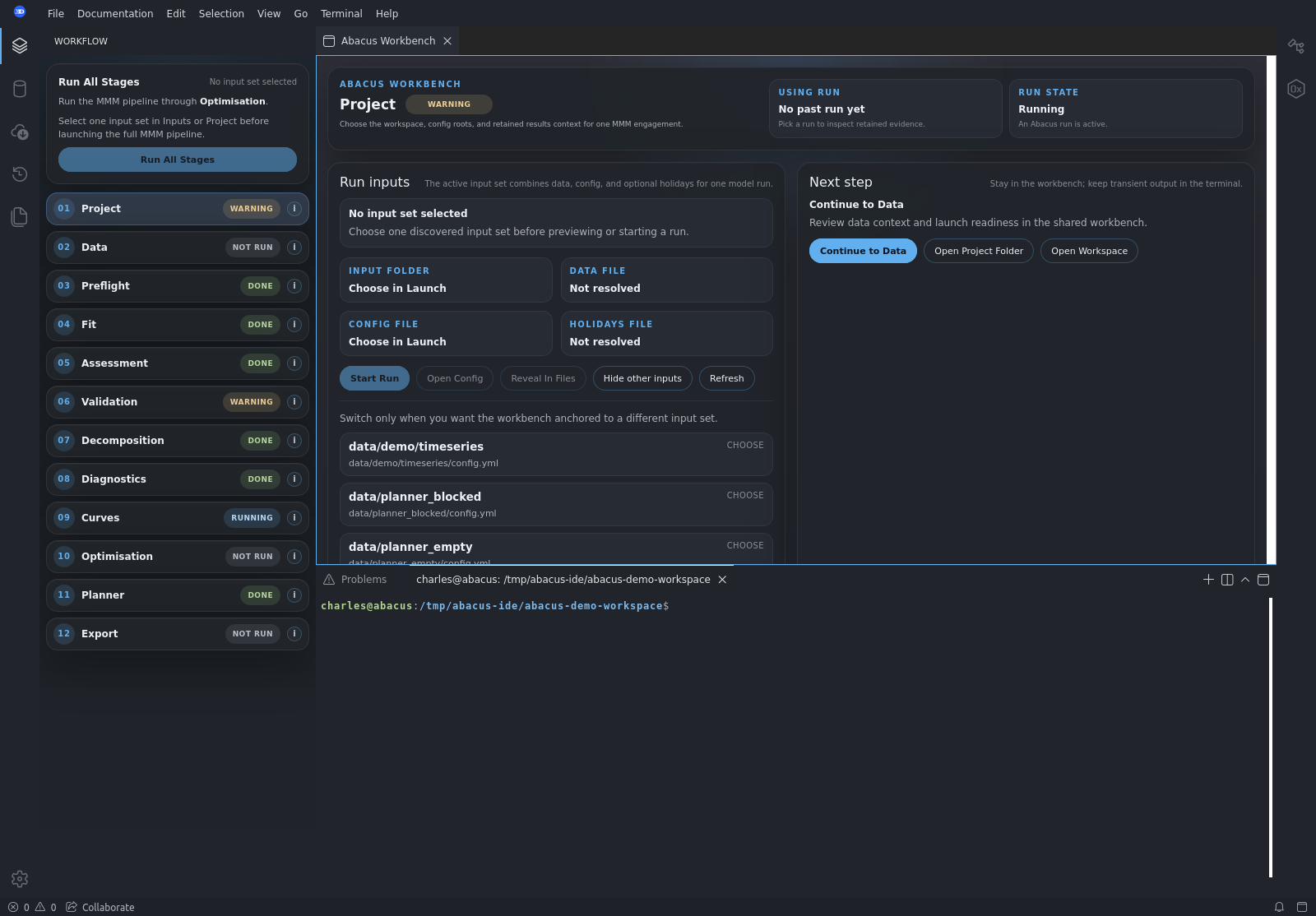Close the Abacus Workbench tab

click(x=447, y=41)
